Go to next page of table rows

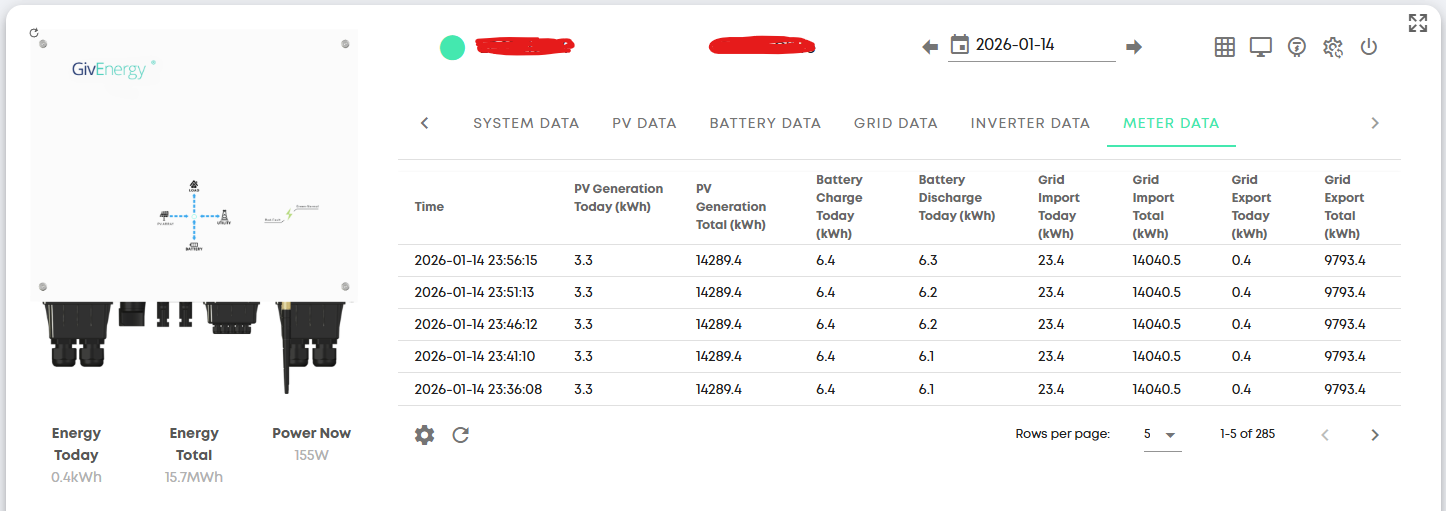[1374, 435]
